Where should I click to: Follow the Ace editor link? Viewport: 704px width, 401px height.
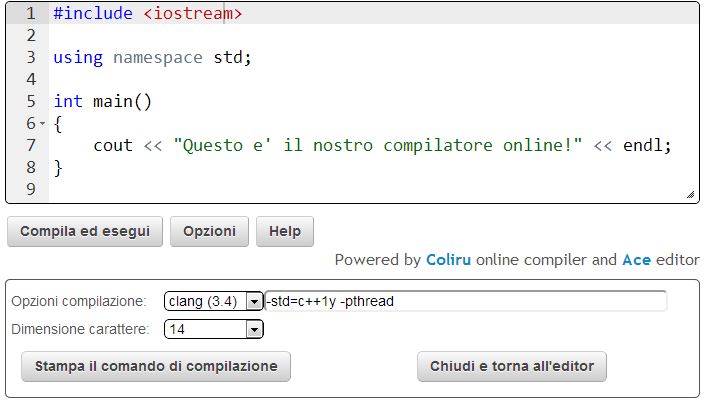point(636,260)
